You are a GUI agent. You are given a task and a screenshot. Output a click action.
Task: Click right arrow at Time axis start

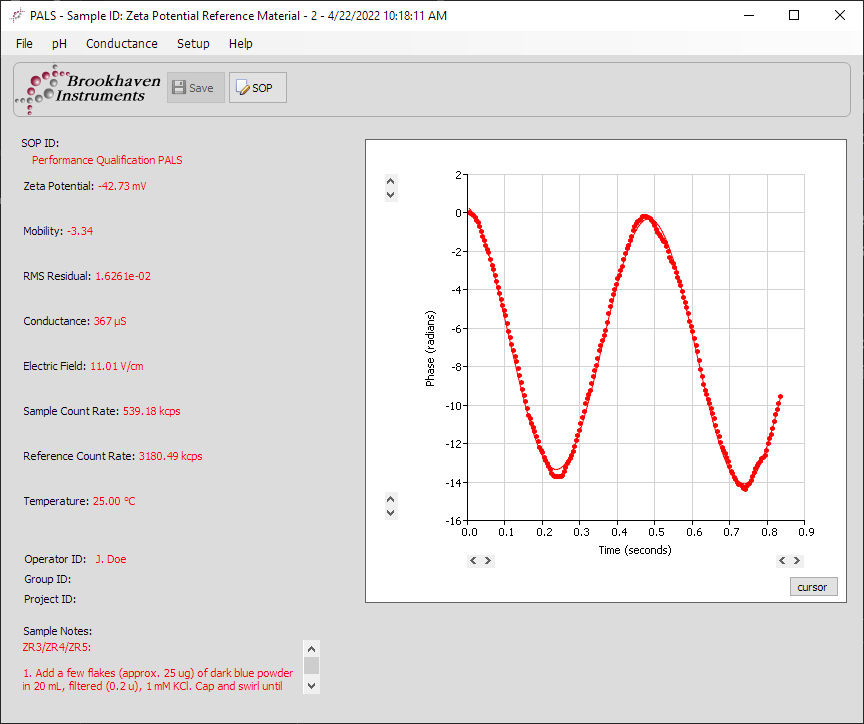(487, 561)
